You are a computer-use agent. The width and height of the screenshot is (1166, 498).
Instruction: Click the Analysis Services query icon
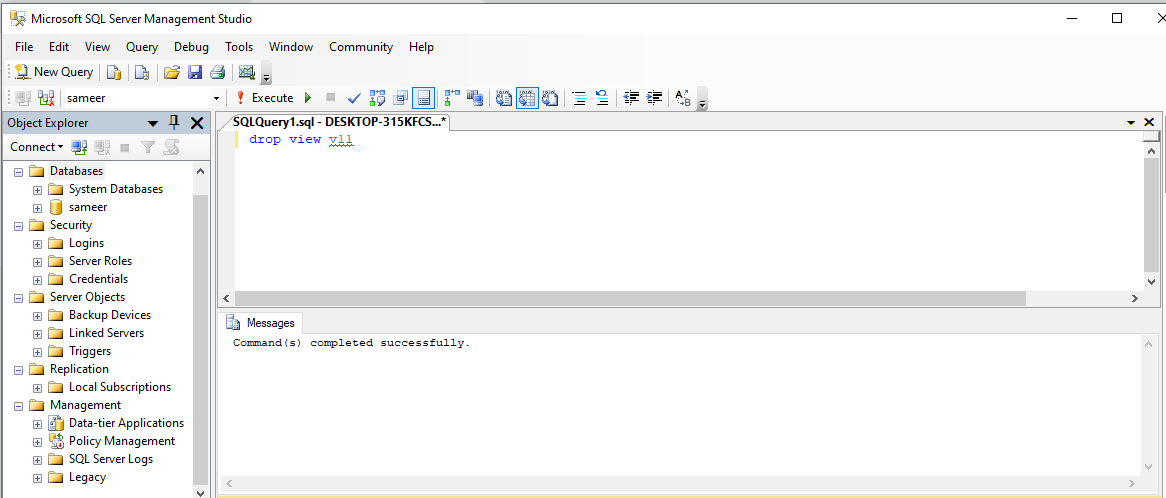point(142,72)
